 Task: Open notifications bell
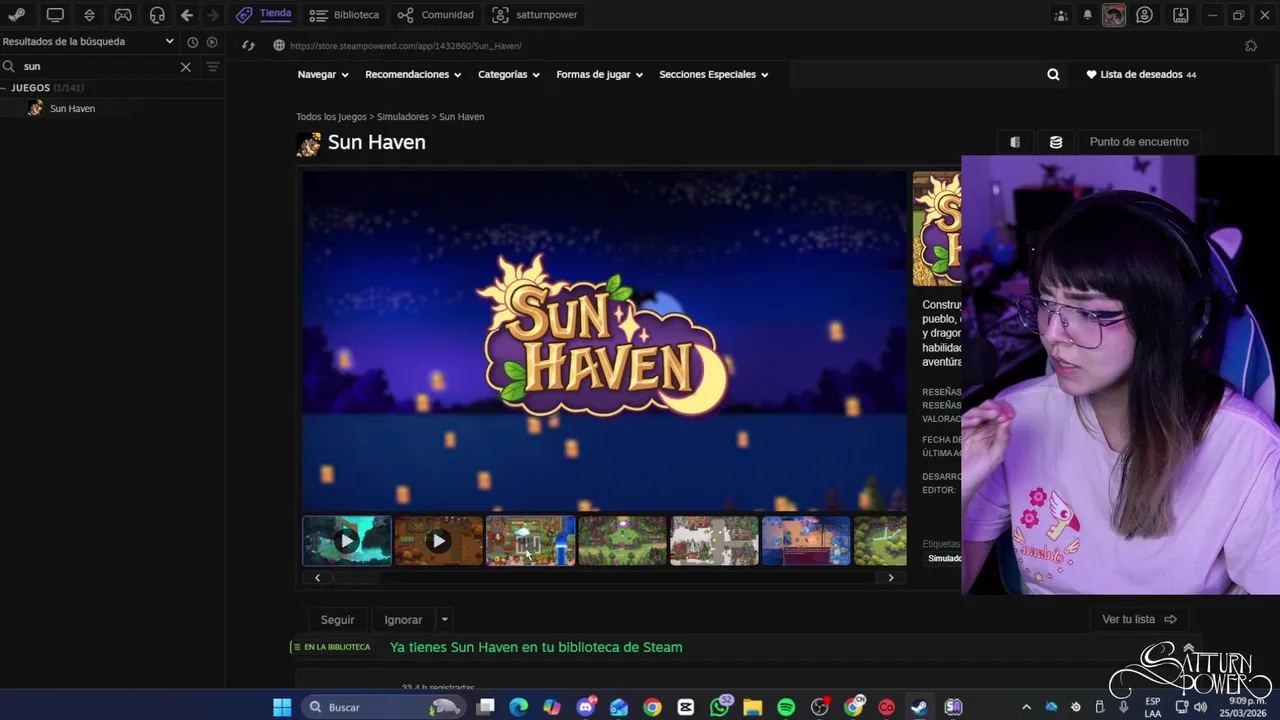click(x=1088, y=15)
